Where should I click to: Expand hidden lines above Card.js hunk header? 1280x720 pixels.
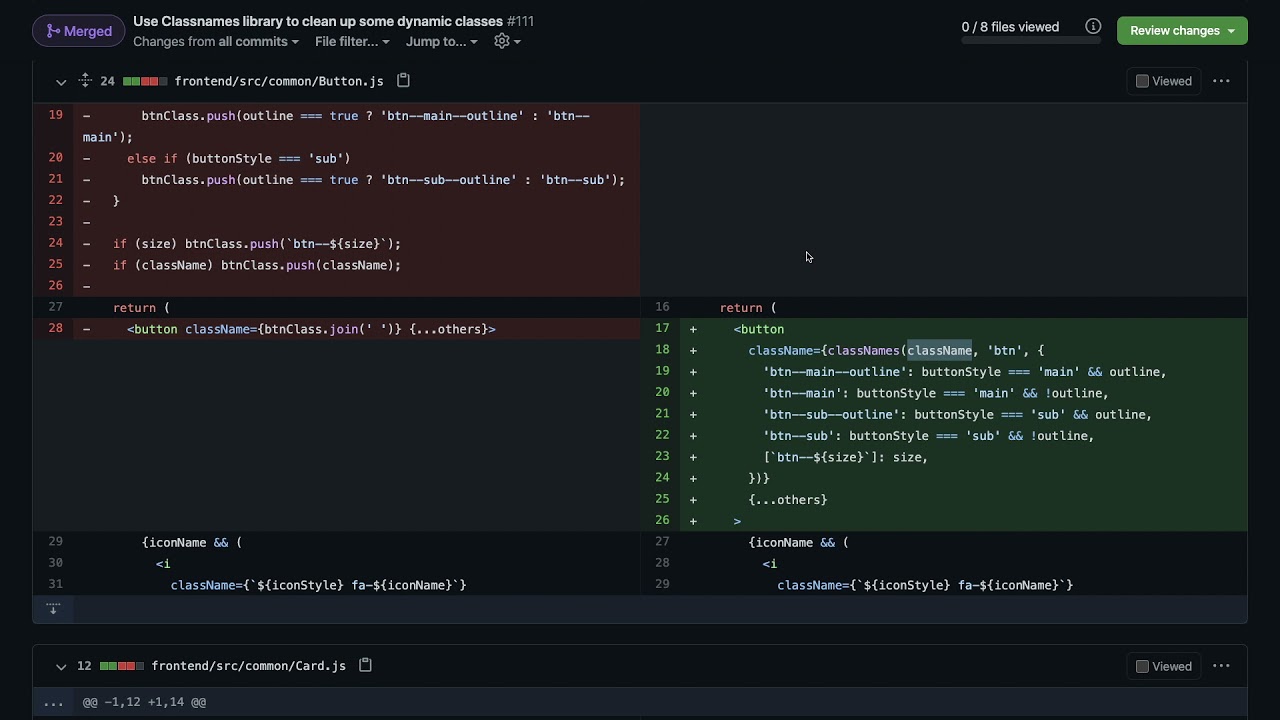click(53, 702)
